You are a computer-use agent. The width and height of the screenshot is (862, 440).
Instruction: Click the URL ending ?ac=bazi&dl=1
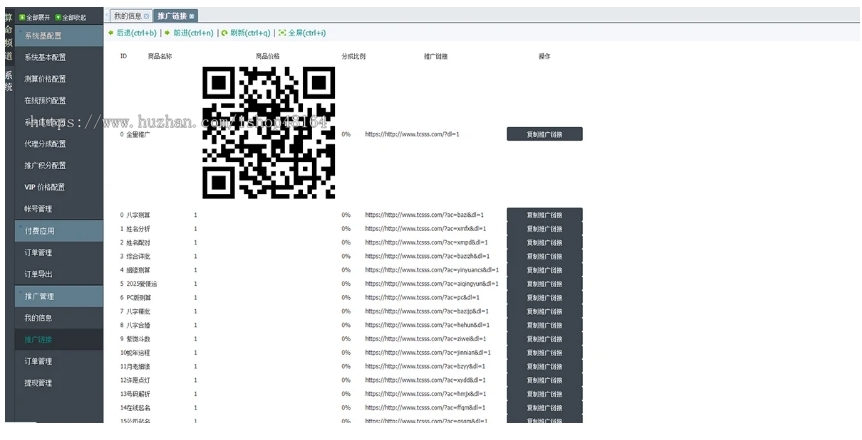(x=424, y=215)
